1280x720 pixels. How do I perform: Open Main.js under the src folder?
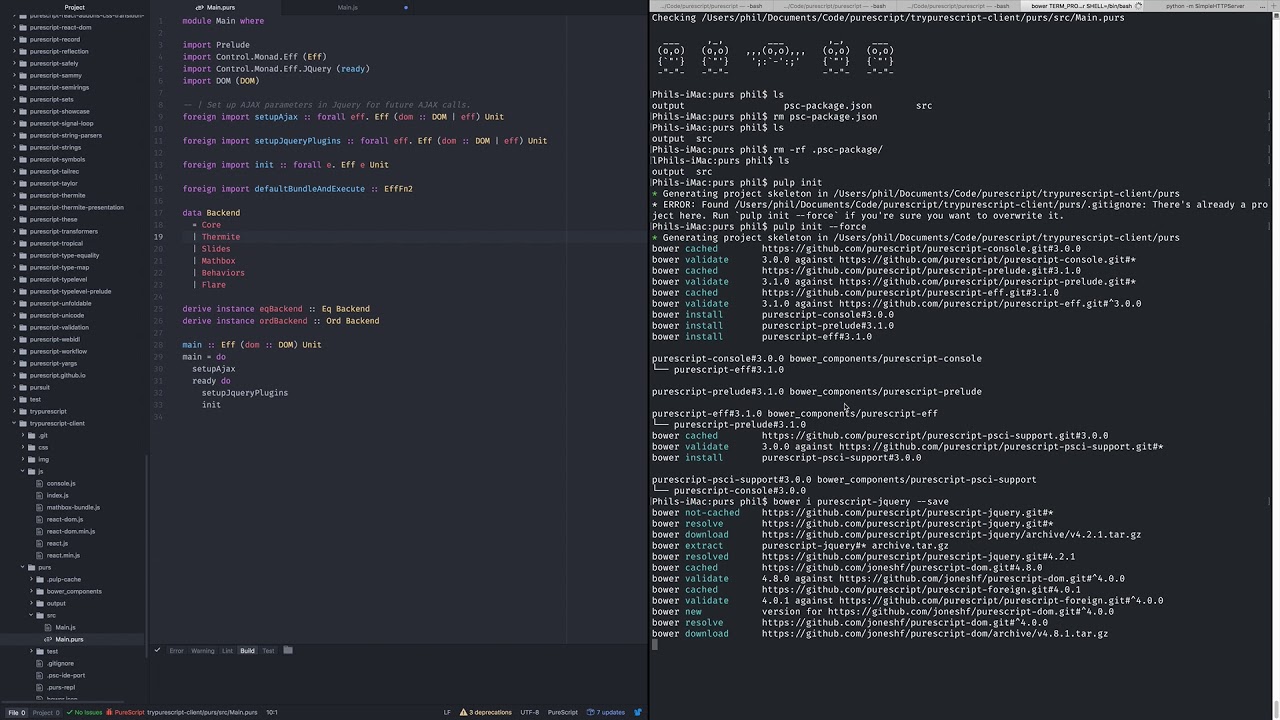point(65,627)
